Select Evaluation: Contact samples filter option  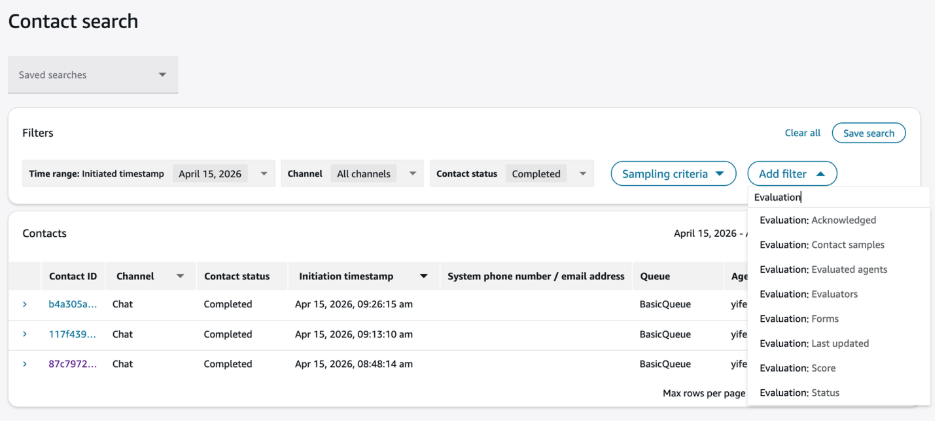point(821,244)
